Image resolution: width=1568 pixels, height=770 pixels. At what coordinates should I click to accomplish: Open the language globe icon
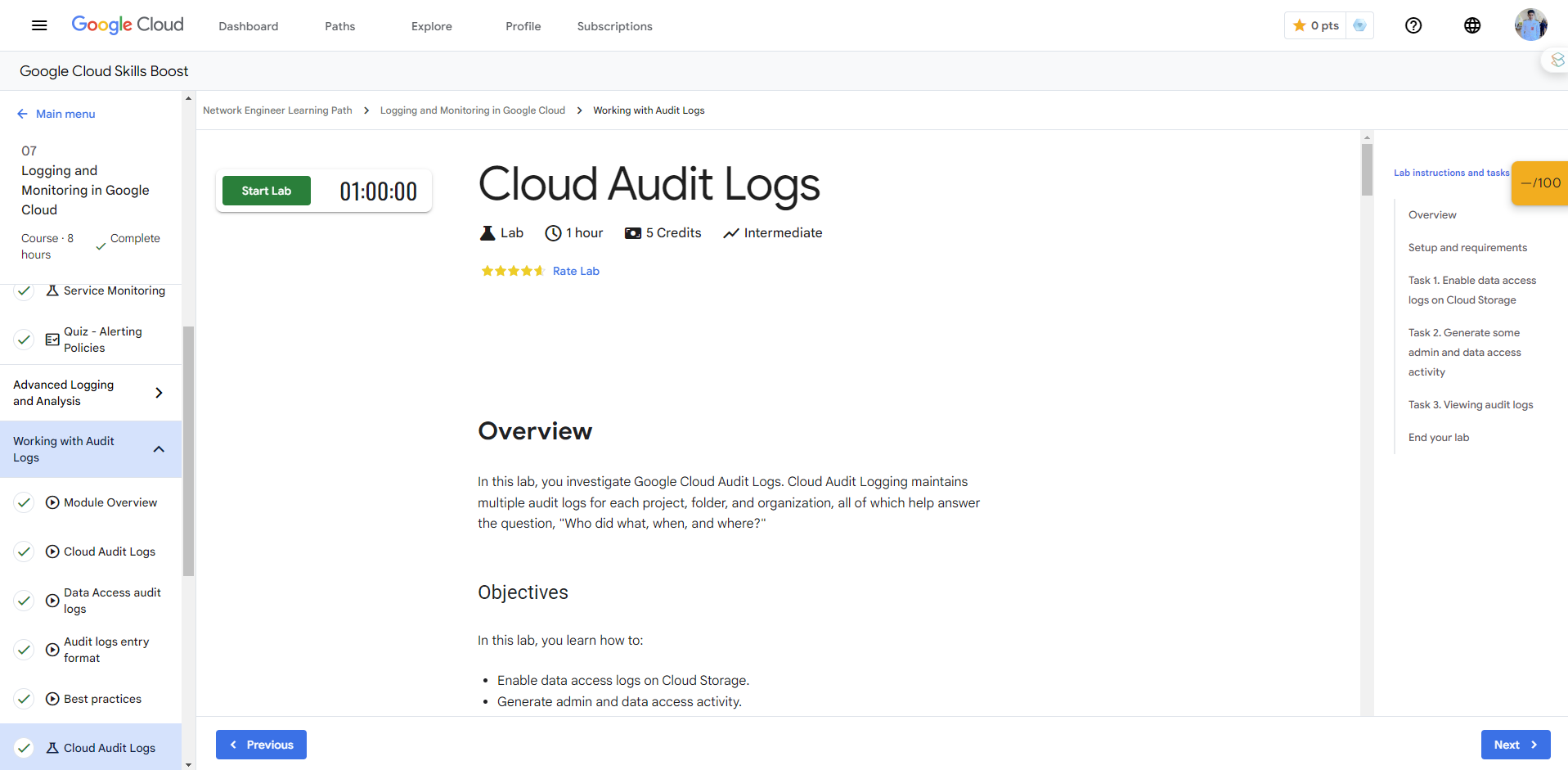pos(1471,25)
